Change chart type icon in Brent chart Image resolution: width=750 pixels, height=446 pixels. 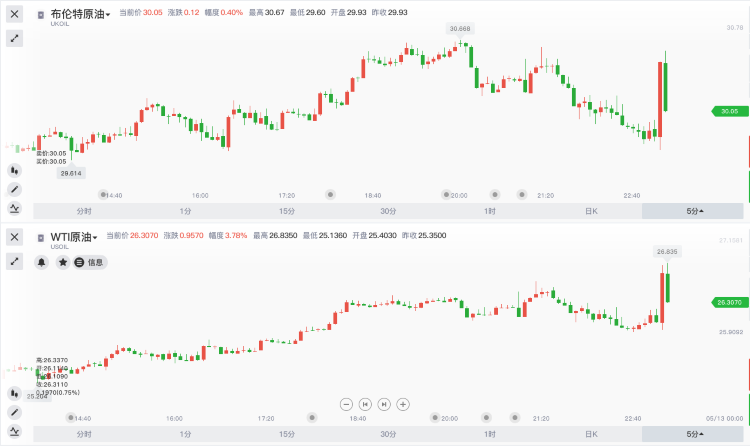point(14,170)
